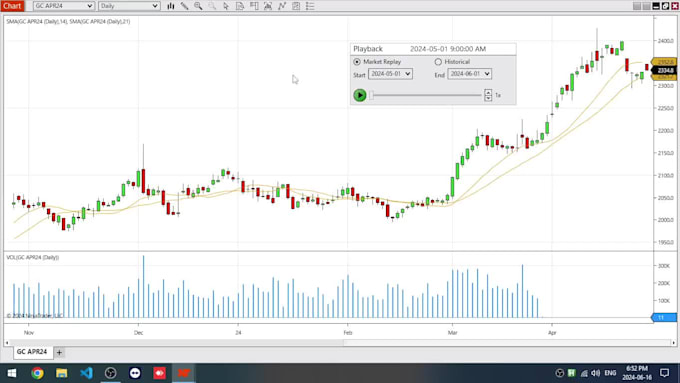The width and height of the screenshot is (680, 383).
Task: Open OBS Studio from the taskbar
Action: 111,373
